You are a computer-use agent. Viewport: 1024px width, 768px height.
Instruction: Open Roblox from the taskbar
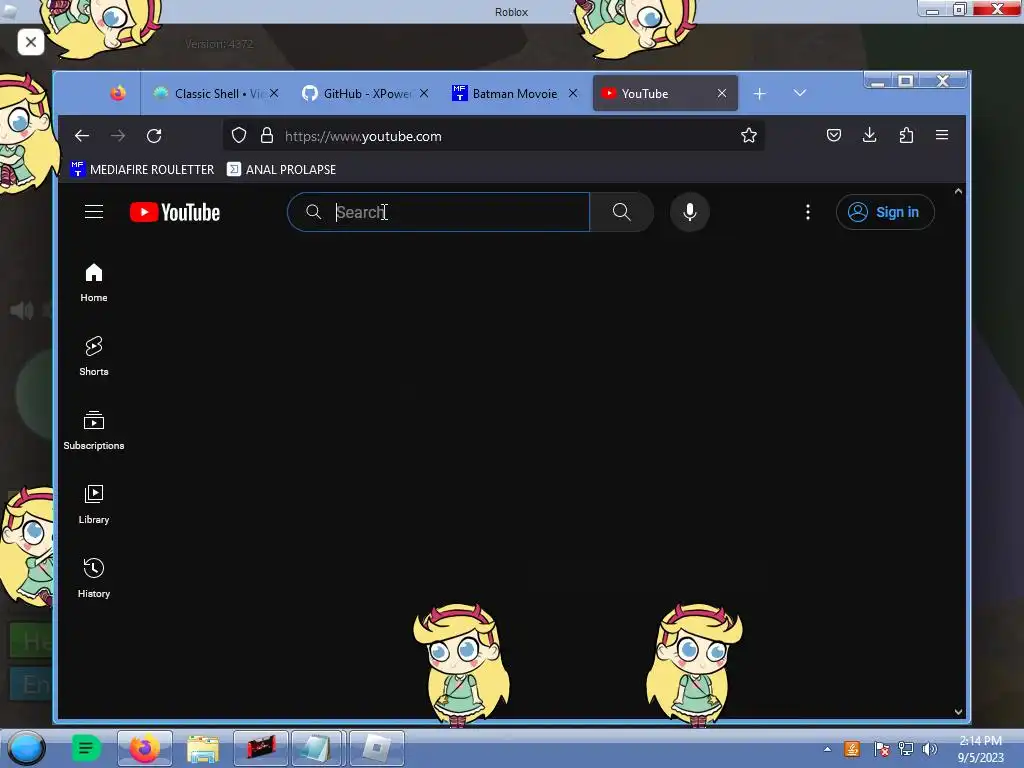pyautogui.click(x=377, y=748)
